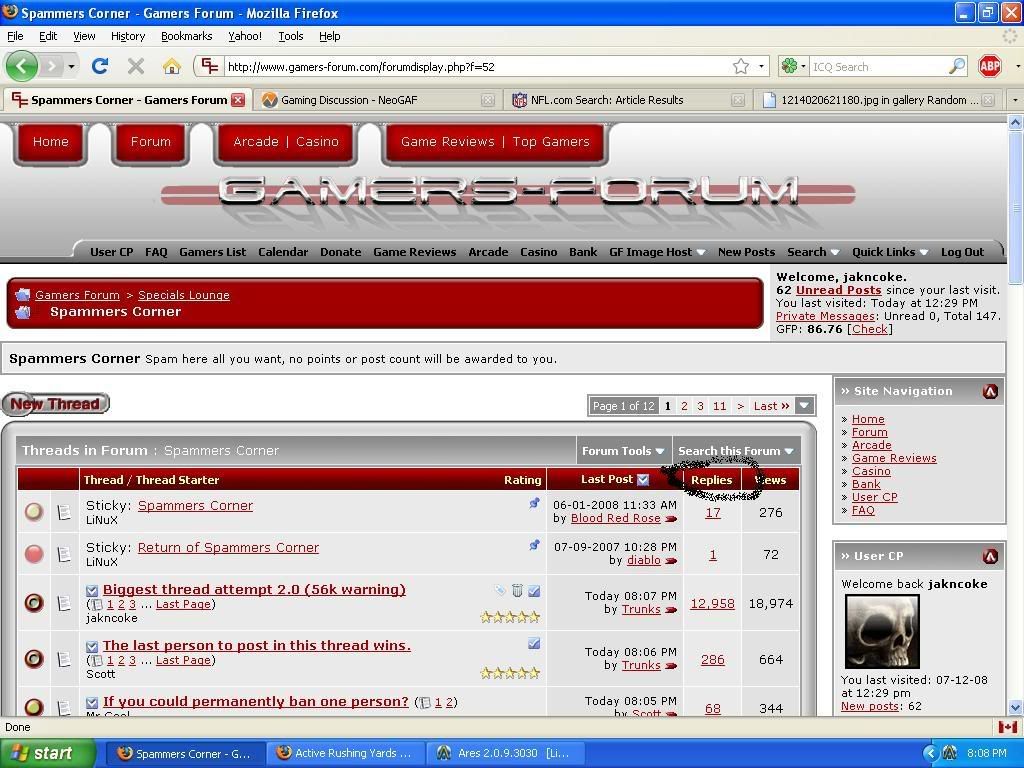Click thread status icon for Return of Spammers Corner
1024x768 pixels.
[x=34, y=554]
